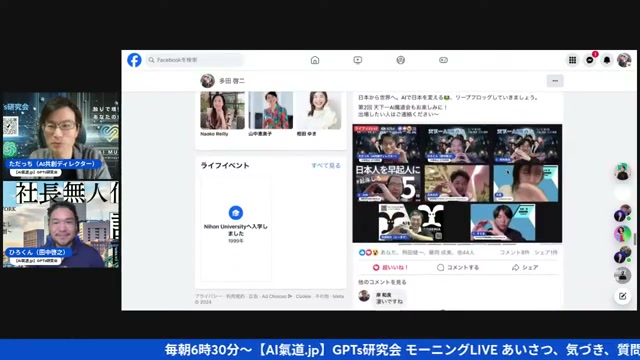
Task: Click the ライフイベント heading
Action: (x=225, y=165)
